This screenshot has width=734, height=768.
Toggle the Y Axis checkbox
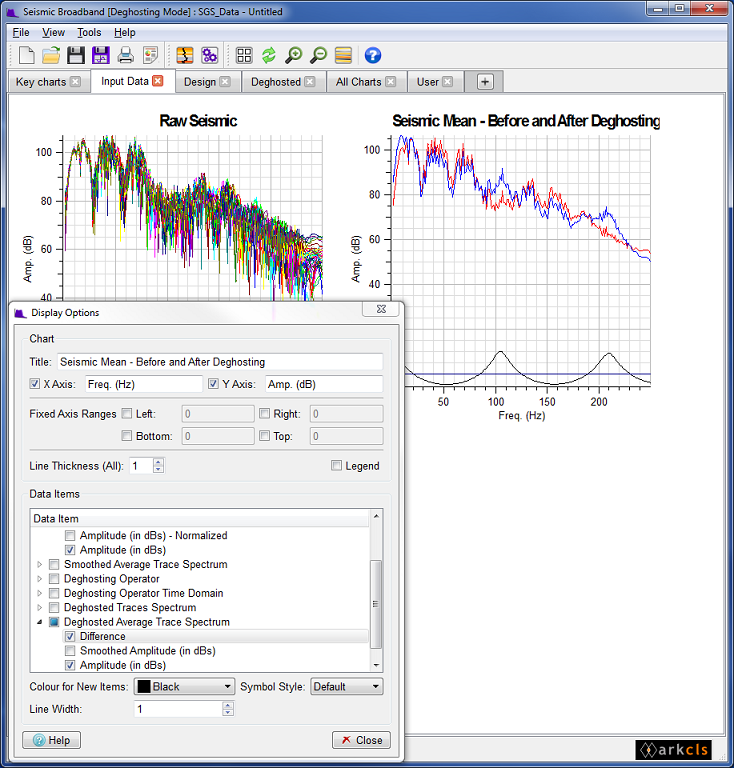[213, 384]
